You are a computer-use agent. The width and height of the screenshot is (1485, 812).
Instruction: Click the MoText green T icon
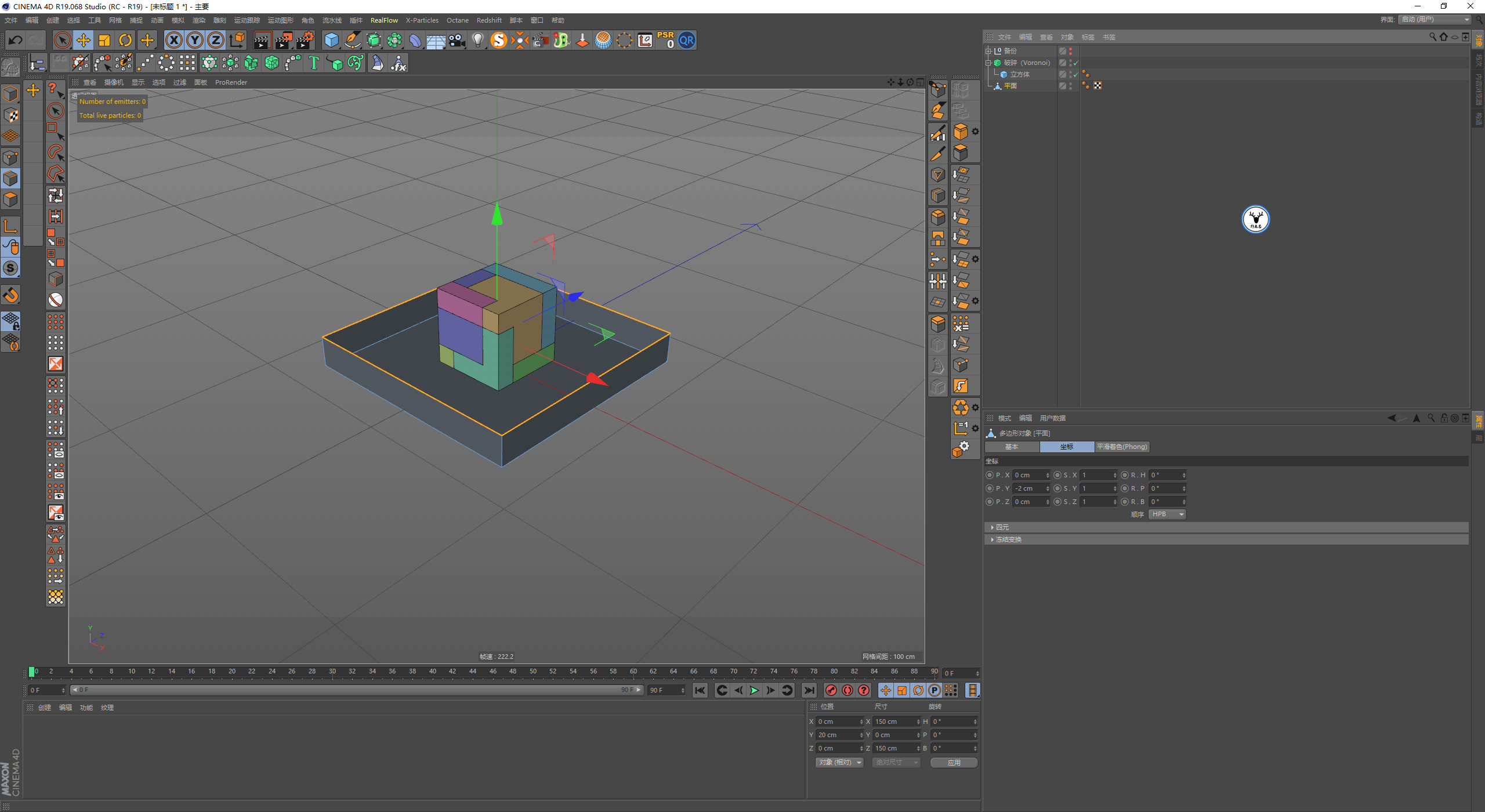click(x=314, y=63)
